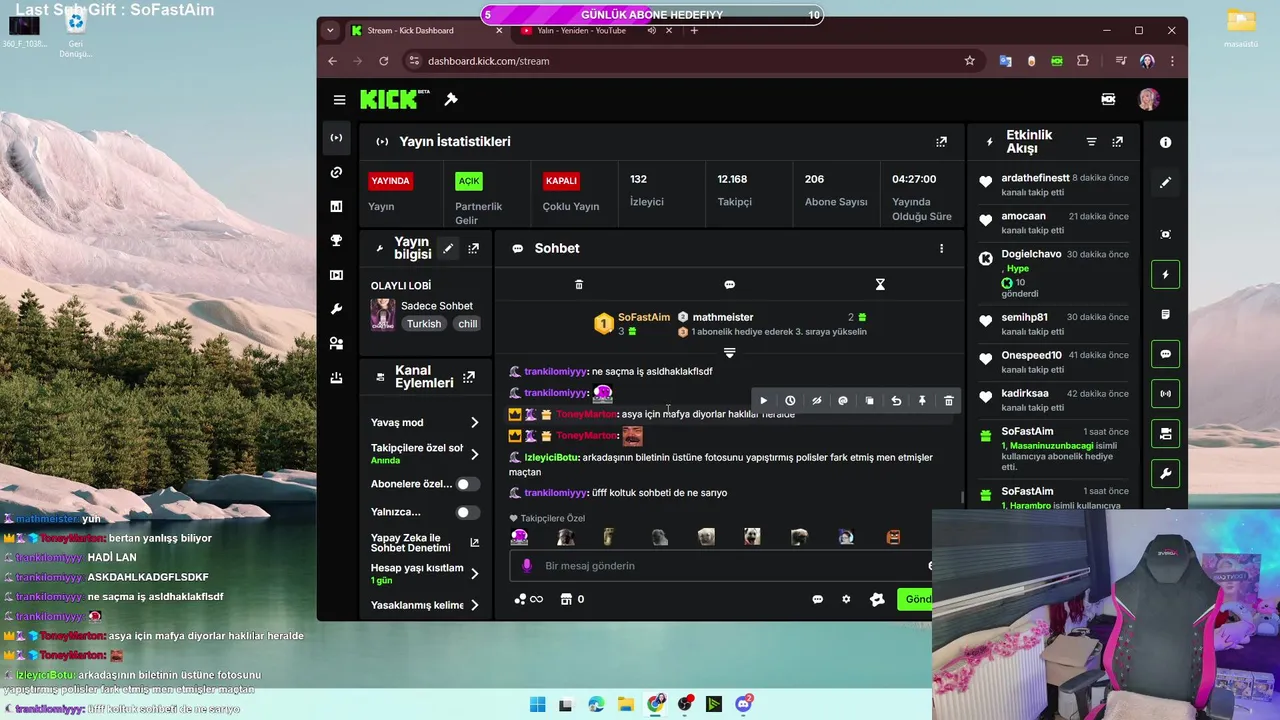Click the chill tag
This screenshot has height=720, width=1280.
(x=468, y=324)
